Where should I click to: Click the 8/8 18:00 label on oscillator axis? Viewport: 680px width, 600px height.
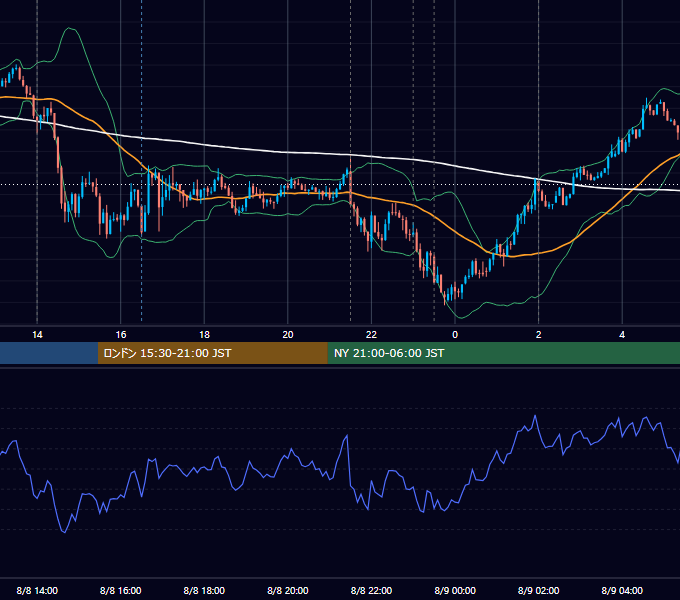coord(204,590)
